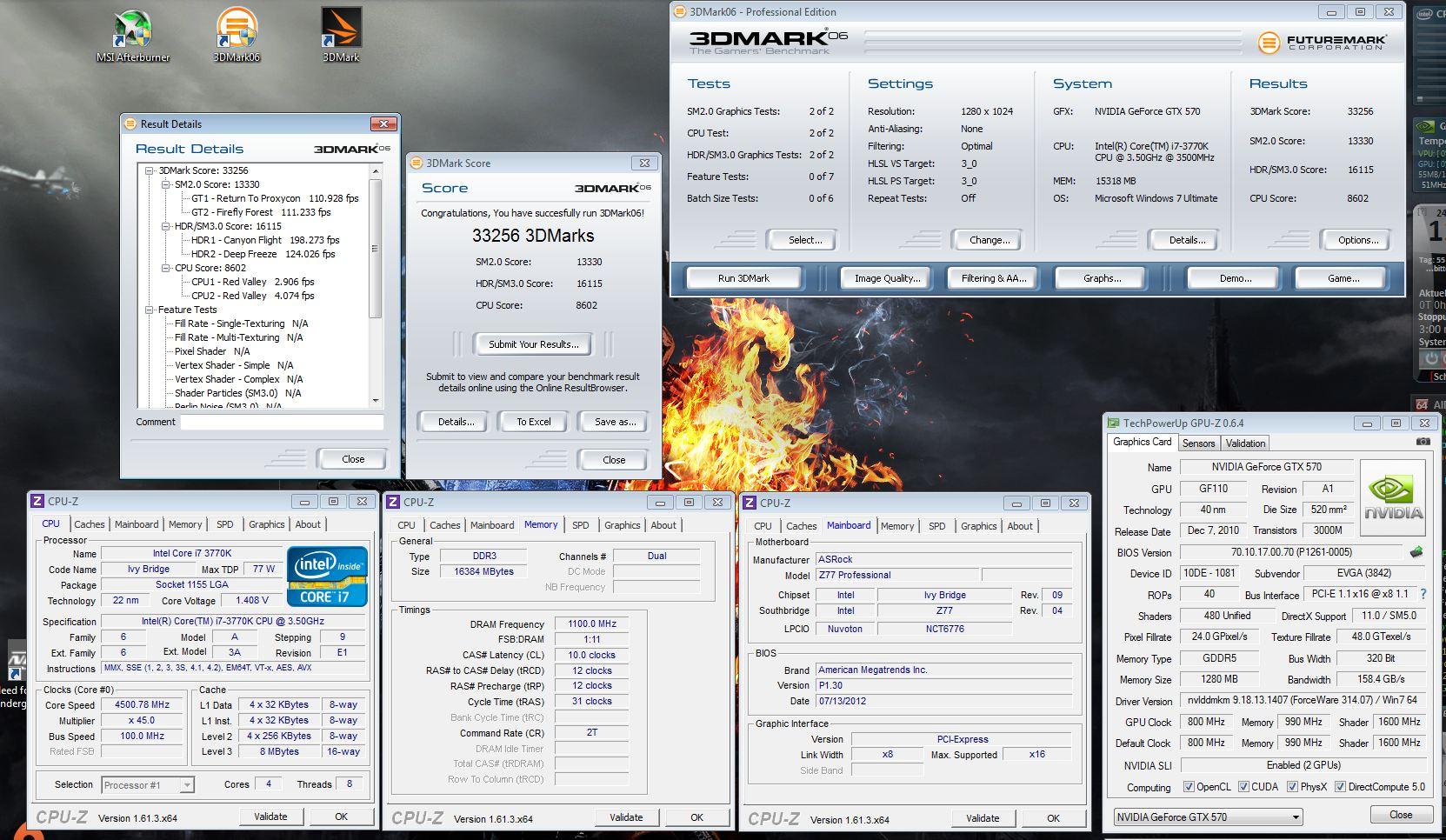Screen dimensions: 1446x840
Task: Click Details button in 3DMark Score window
Action: pyautogui.click(x=456, y=422)
